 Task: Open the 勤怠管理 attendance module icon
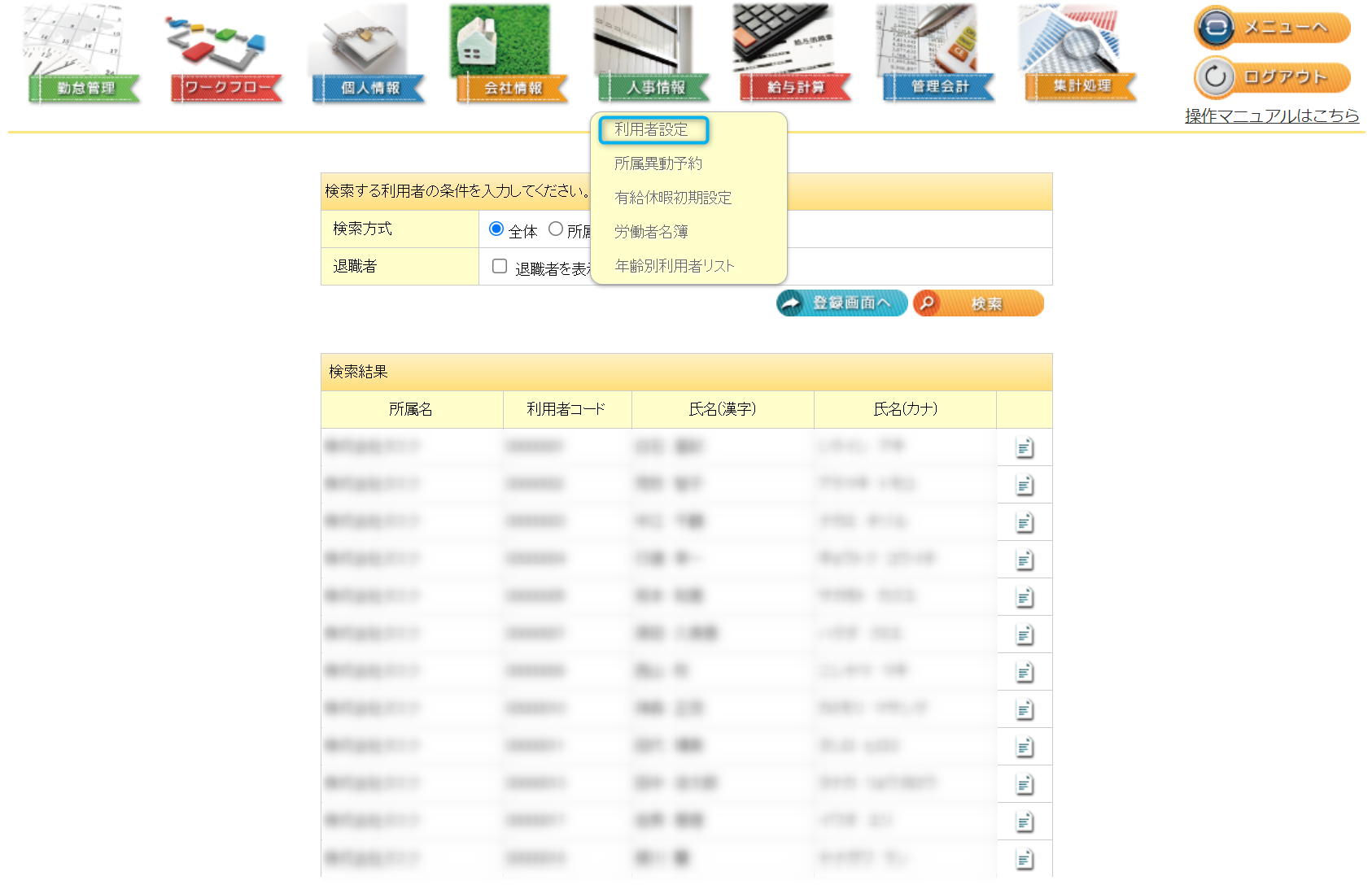tap(84, 55)
